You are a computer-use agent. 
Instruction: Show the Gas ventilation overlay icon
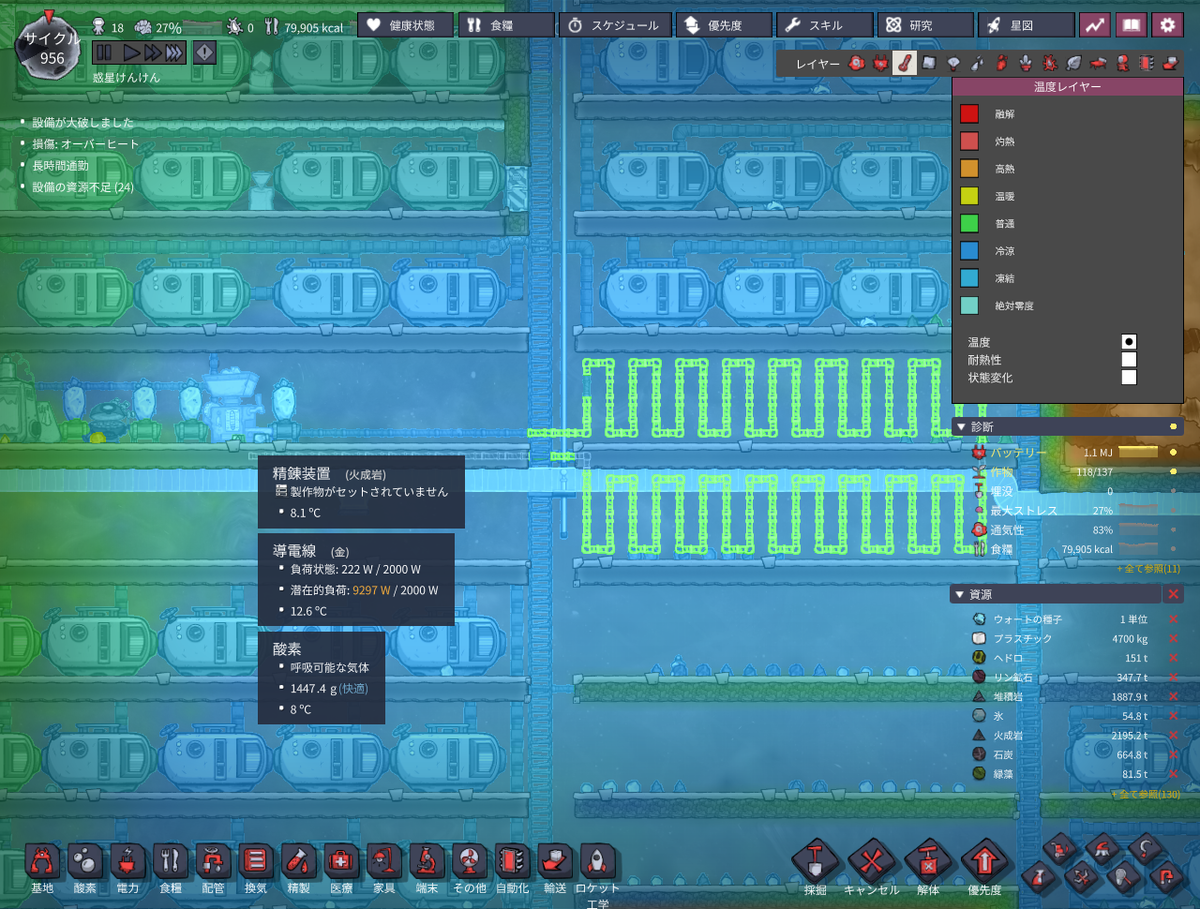point(1001,64)
